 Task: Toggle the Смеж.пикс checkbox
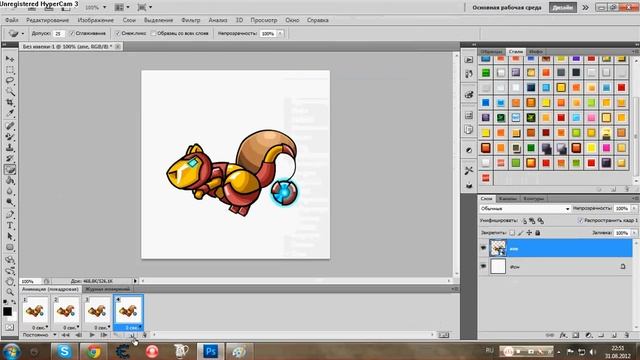click(118, 33)
